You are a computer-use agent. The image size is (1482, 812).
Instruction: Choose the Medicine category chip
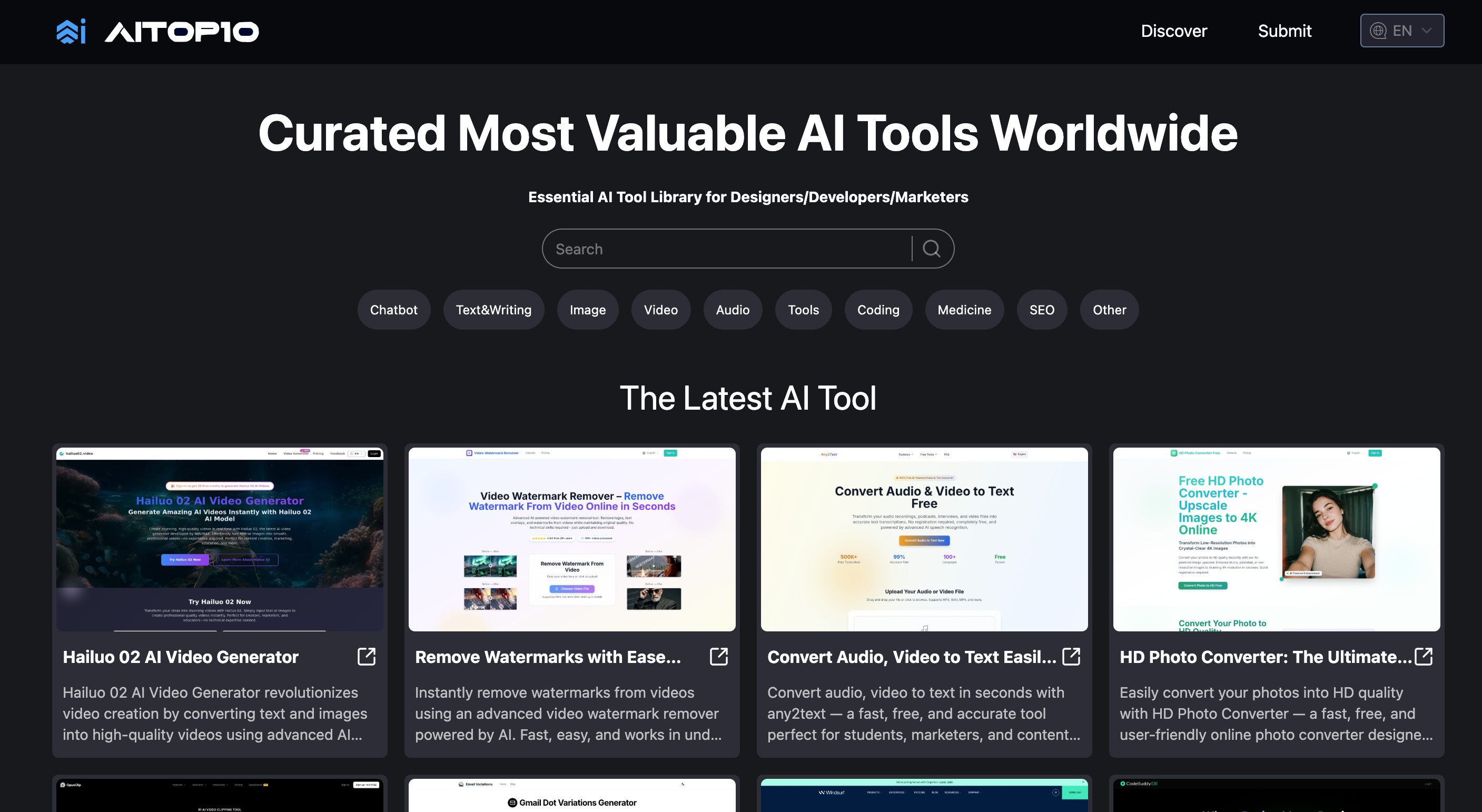(964, 310)
